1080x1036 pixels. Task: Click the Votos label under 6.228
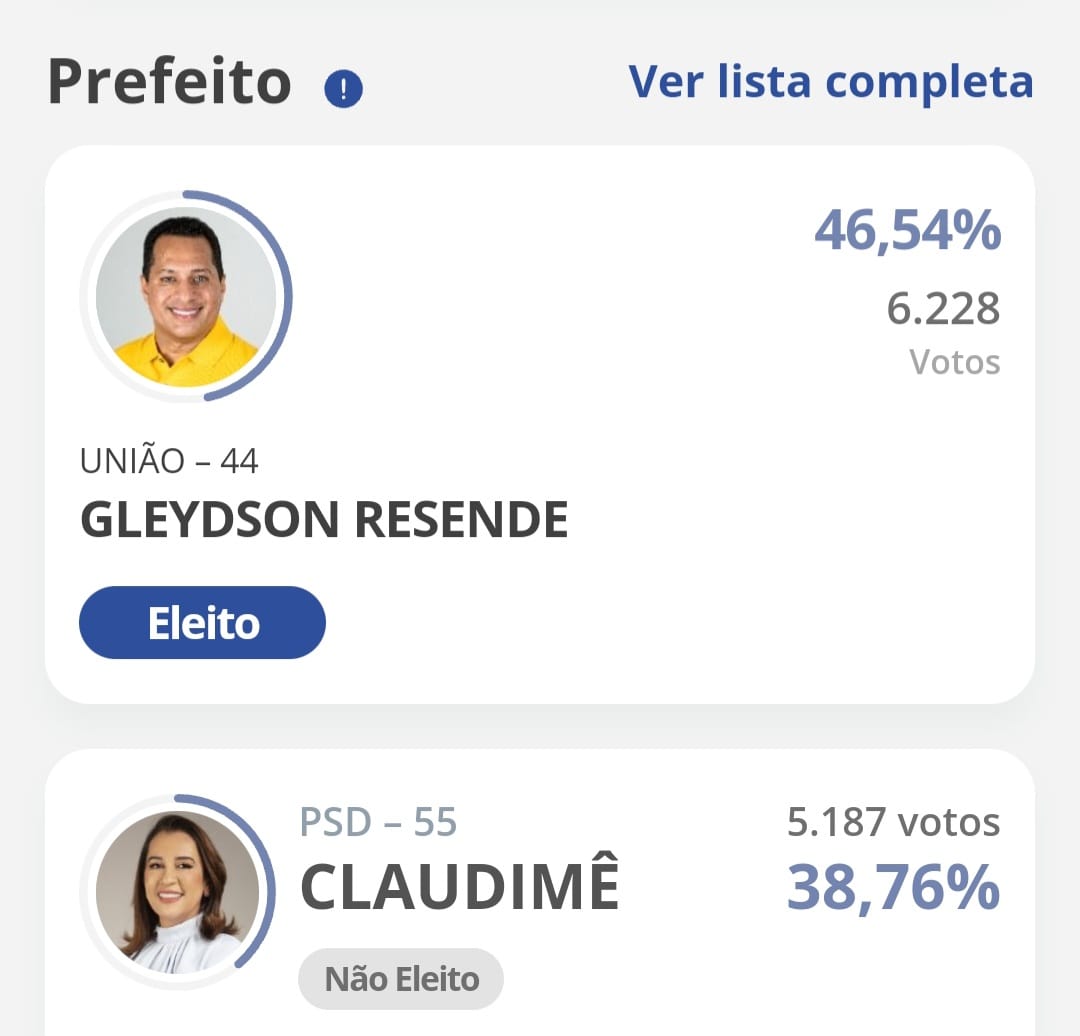coord(955,361)
